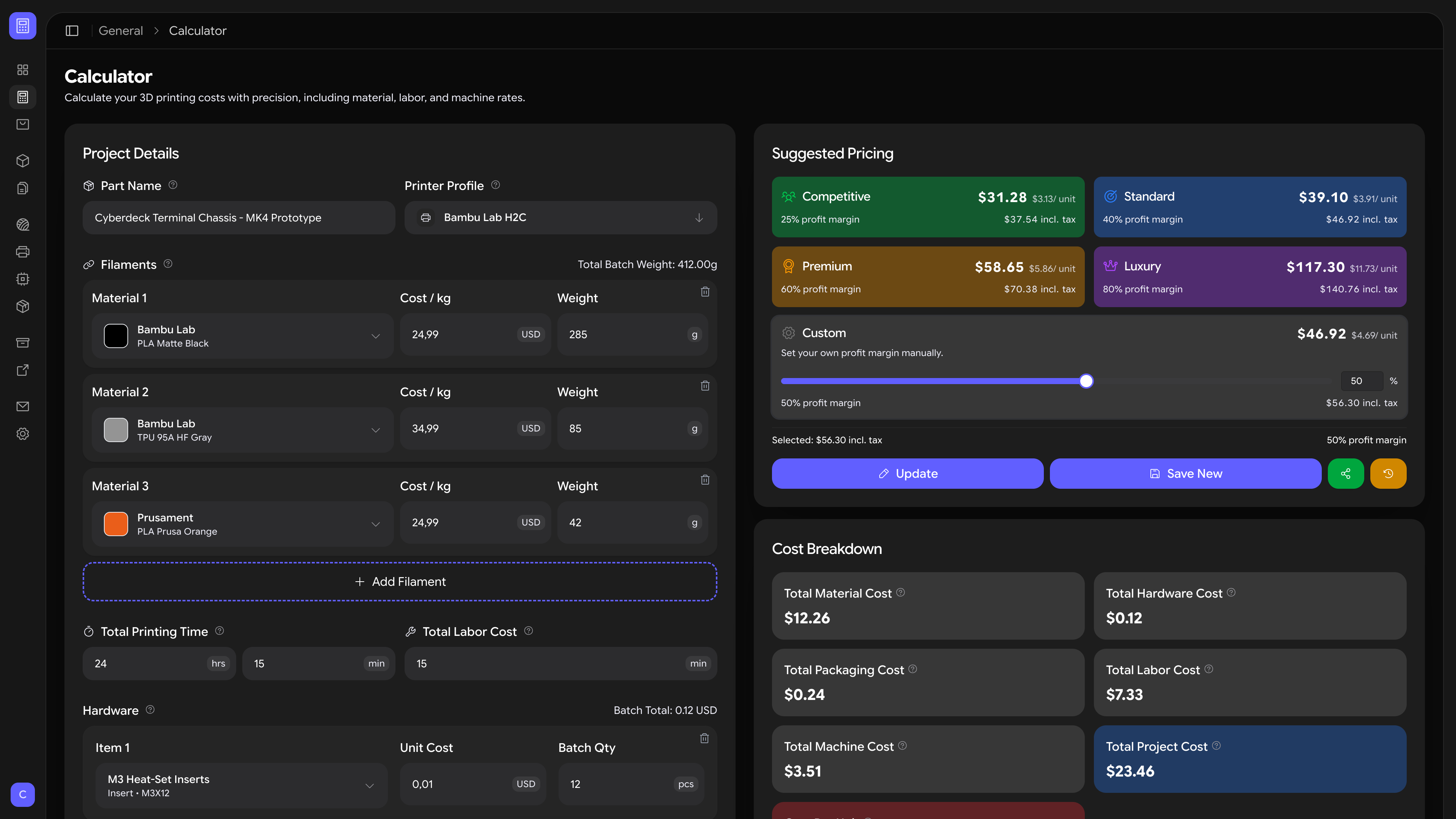
Task: Open the Printer Profile dropdown
Action: tap(560, 218)
